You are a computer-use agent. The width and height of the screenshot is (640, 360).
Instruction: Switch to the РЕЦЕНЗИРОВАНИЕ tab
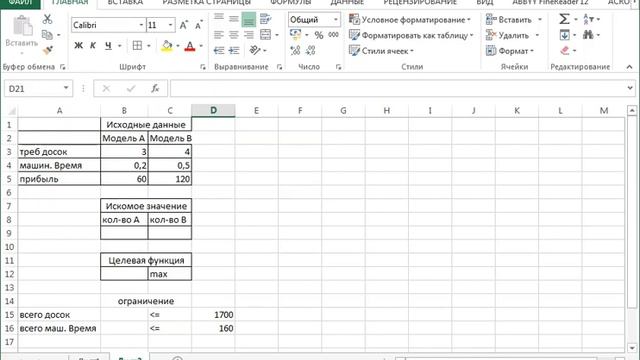pos(420,2)
